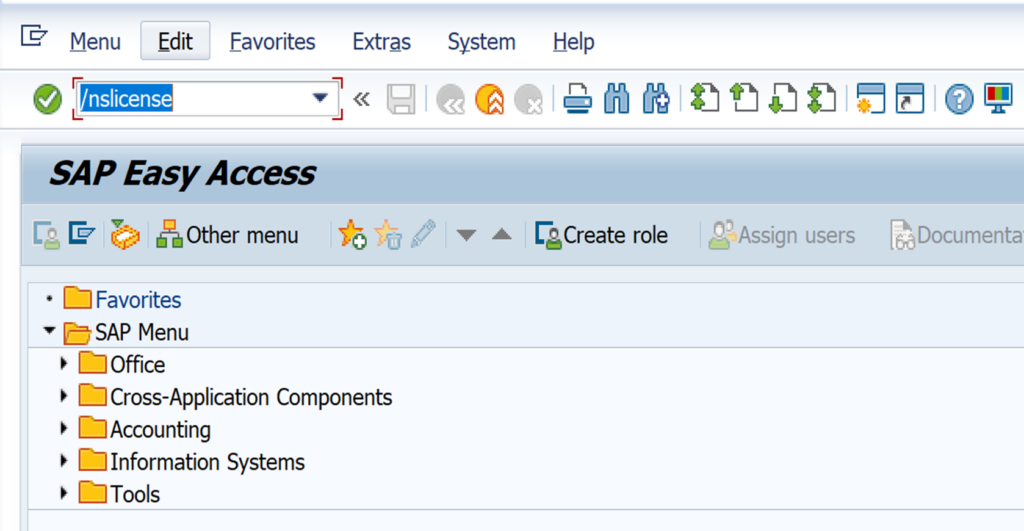Expand the Cross-Application Components arrow
1024x531 pixels.
[63, 396]
